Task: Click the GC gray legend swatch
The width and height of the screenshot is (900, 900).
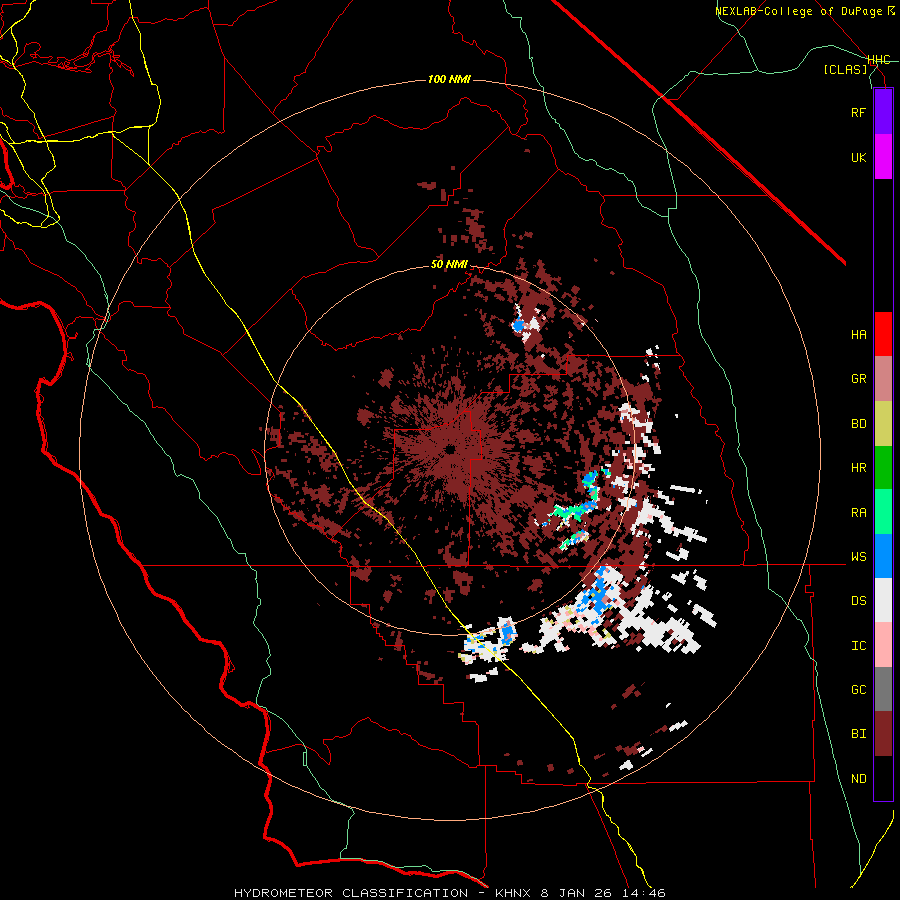Action: click(x=883, y=689)
